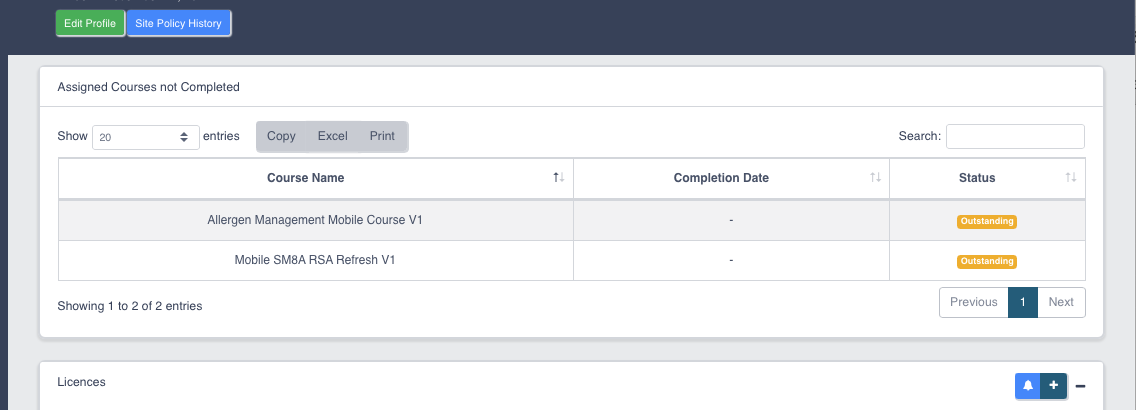Click the Edit Profile button
Viewport: 1136px width, 410px height.
[90, 23]
